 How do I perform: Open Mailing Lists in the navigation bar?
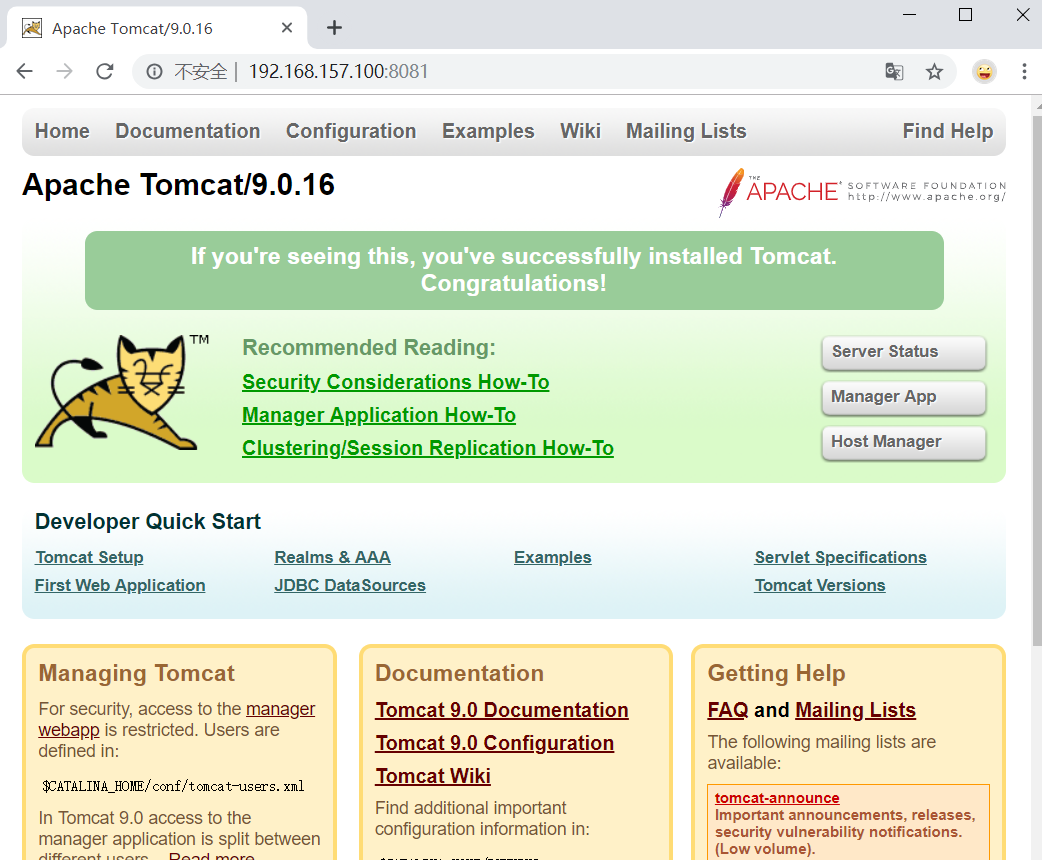point(686,131)
